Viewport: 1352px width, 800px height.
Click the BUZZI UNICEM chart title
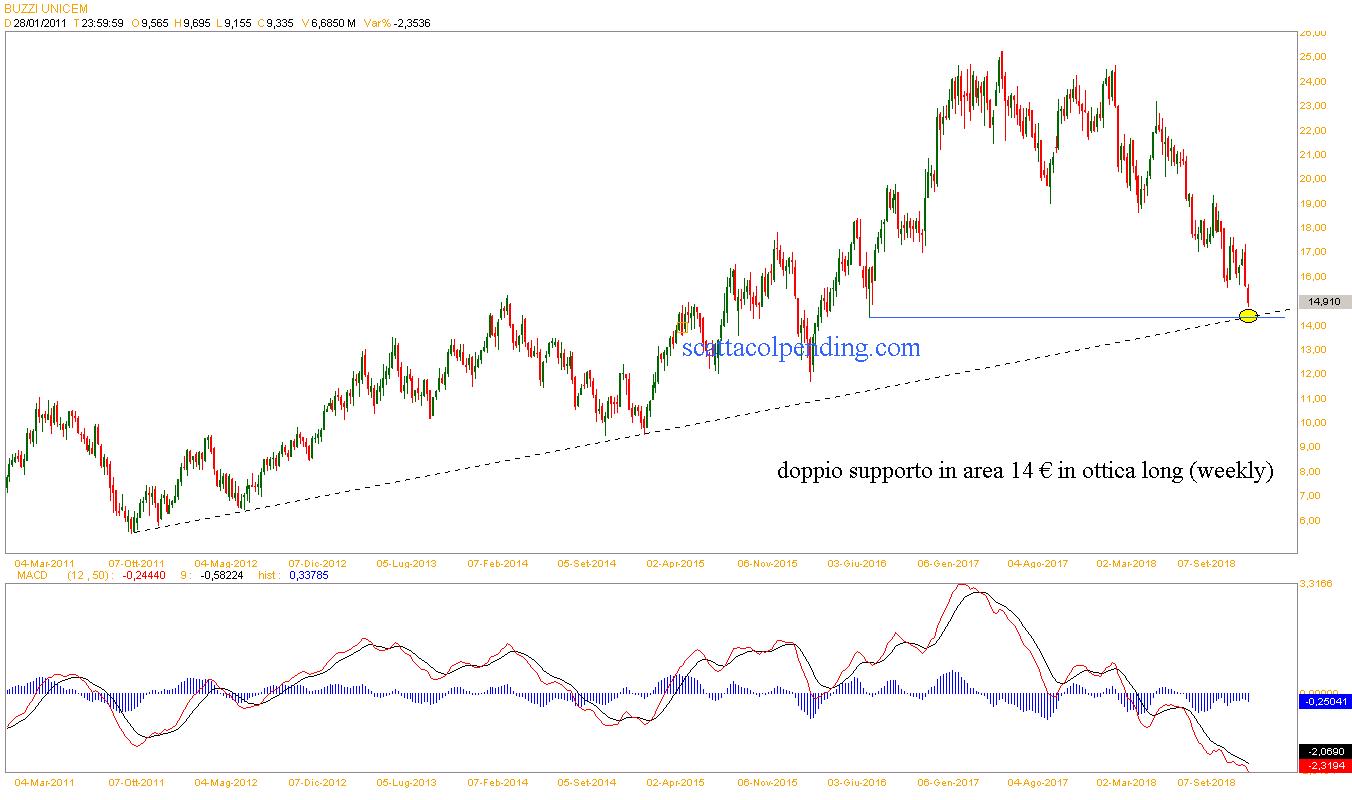click(46, 9)
